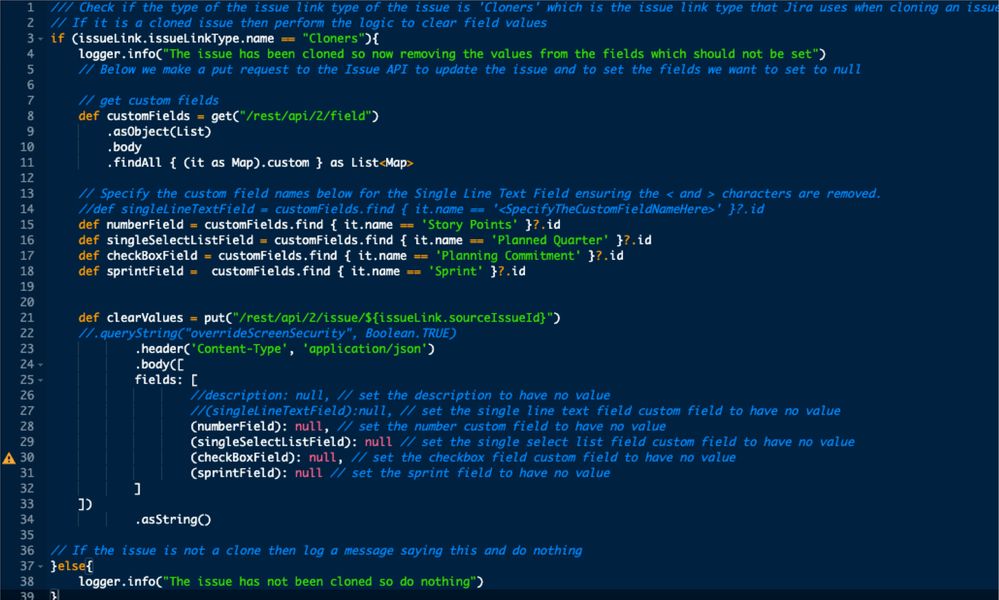Click the clearValues variable name
This screenshot has height=600, width=999.
click(145, 318)
